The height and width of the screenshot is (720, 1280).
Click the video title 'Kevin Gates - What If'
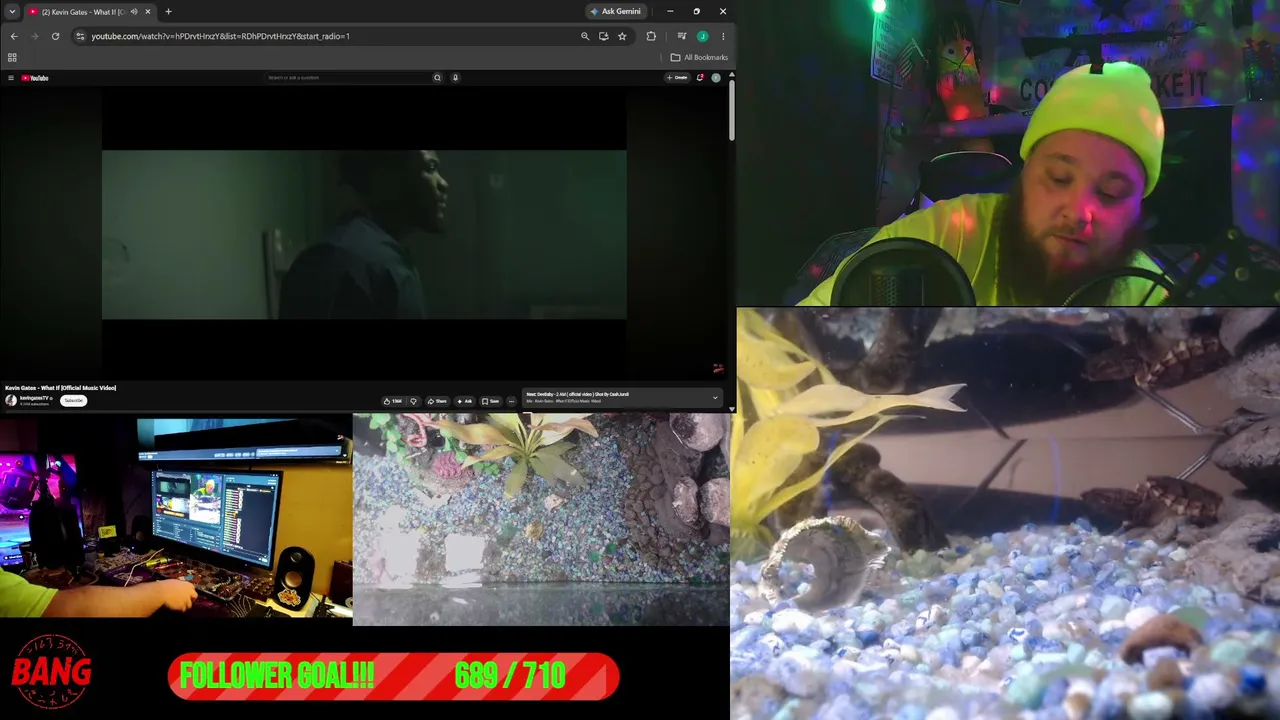pyautogui.click(x=61, y=388)
